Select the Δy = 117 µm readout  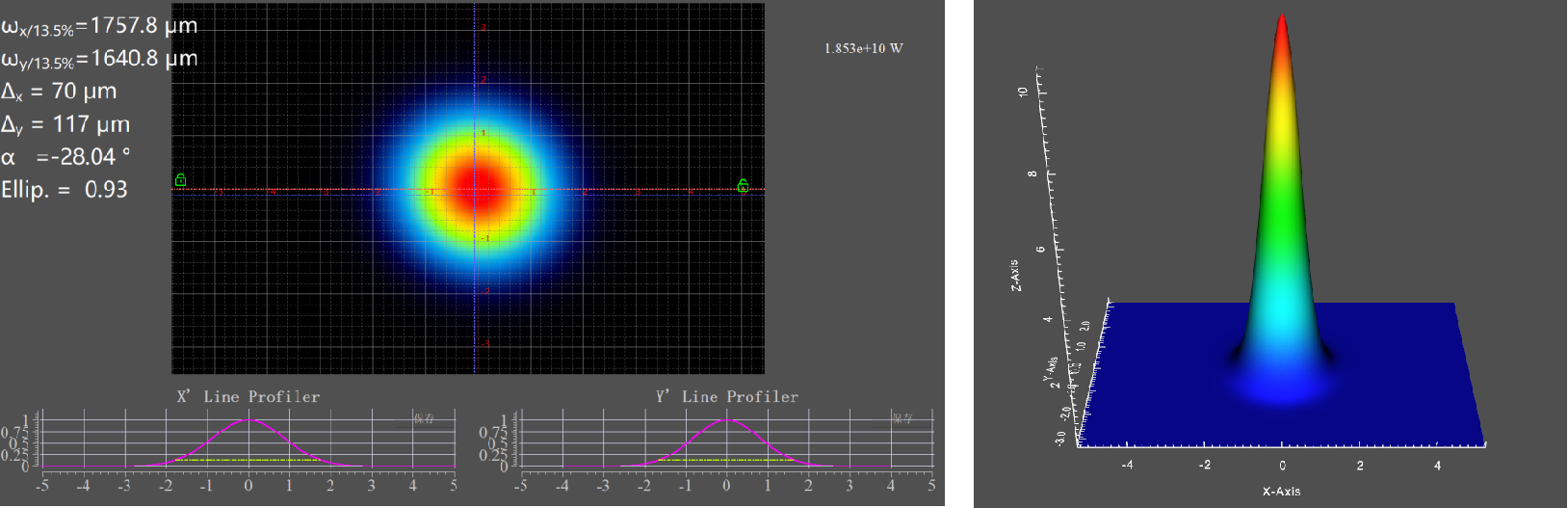[65, 124]
